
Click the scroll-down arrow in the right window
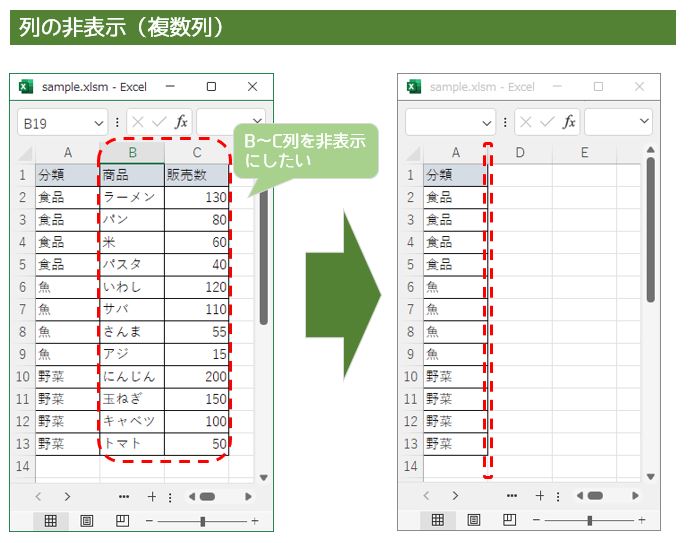point(651,477)
